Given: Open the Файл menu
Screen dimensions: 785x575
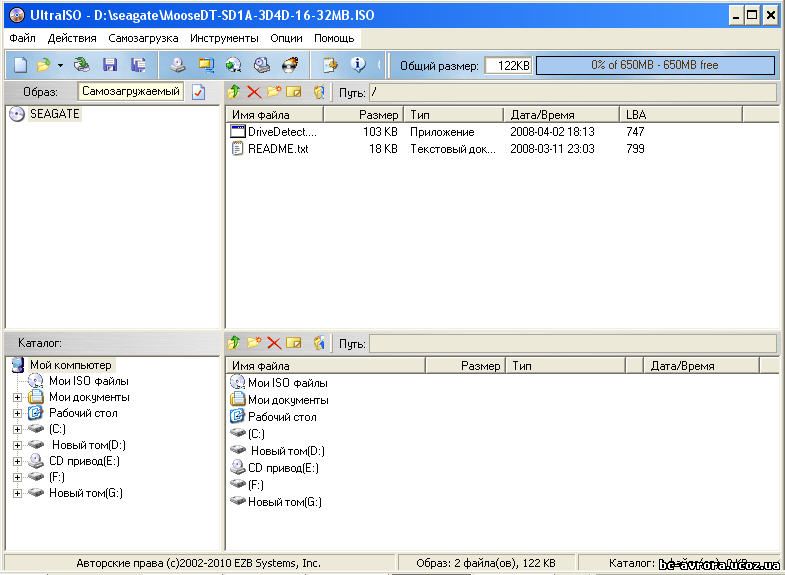Looking at the screenshot, I should (x=23, y=38).
